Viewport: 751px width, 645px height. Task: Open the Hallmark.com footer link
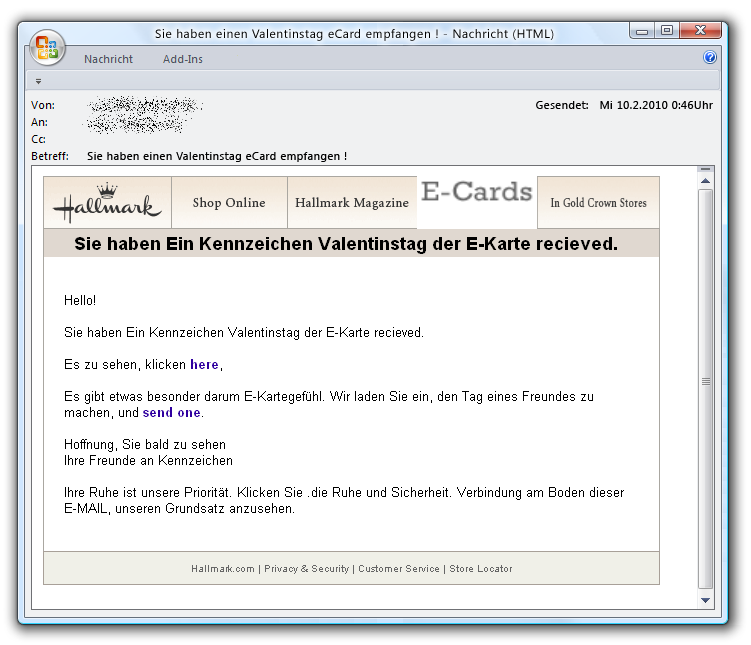click(x=223, y=568)
